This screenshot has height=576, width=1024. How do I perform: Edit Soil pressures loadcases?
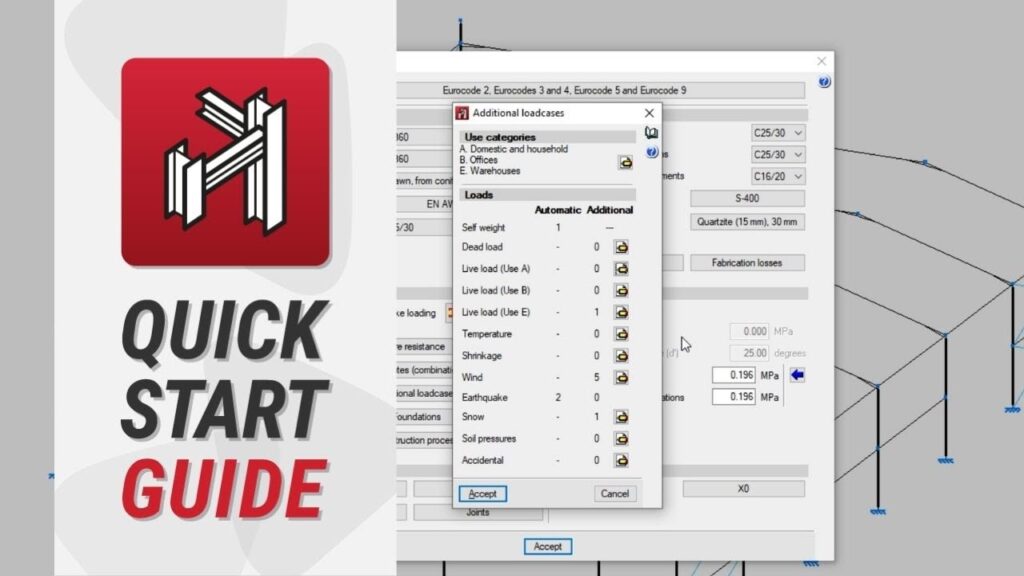pos(621,439)
